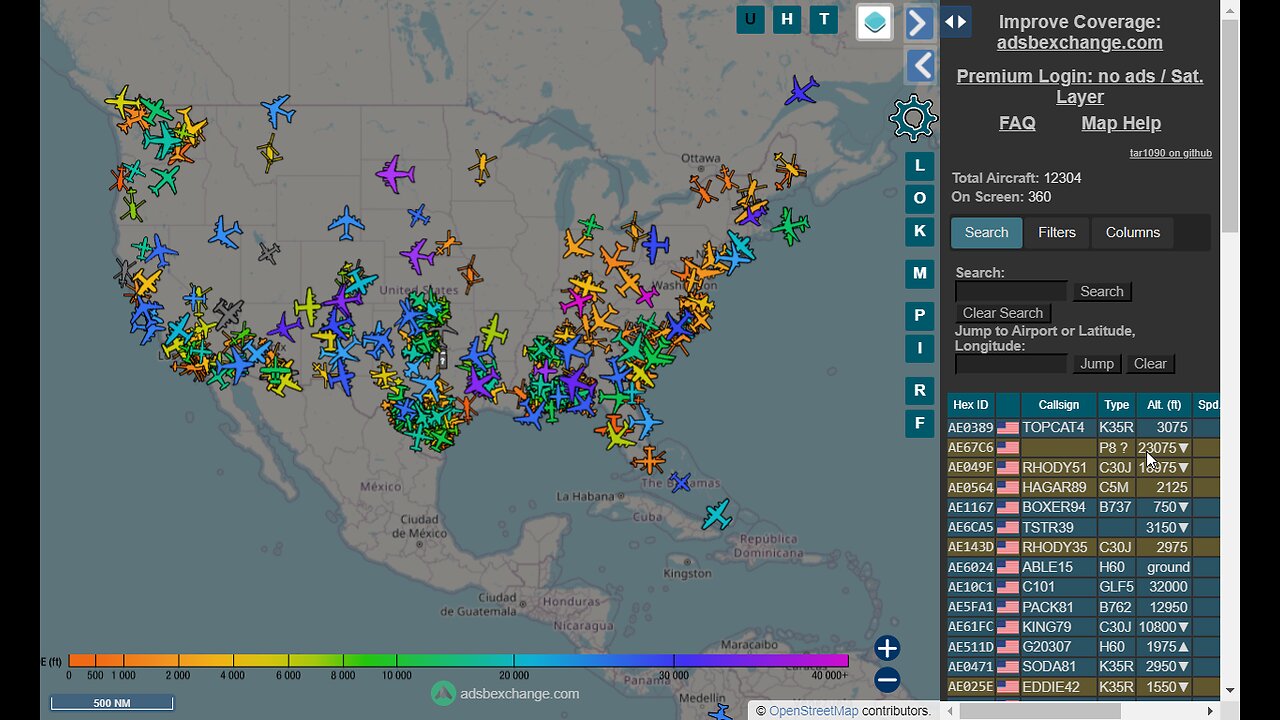Select the ABLE15 aircraft row
Viewport: 1280px width, 720px height.
click(1083, 567)
